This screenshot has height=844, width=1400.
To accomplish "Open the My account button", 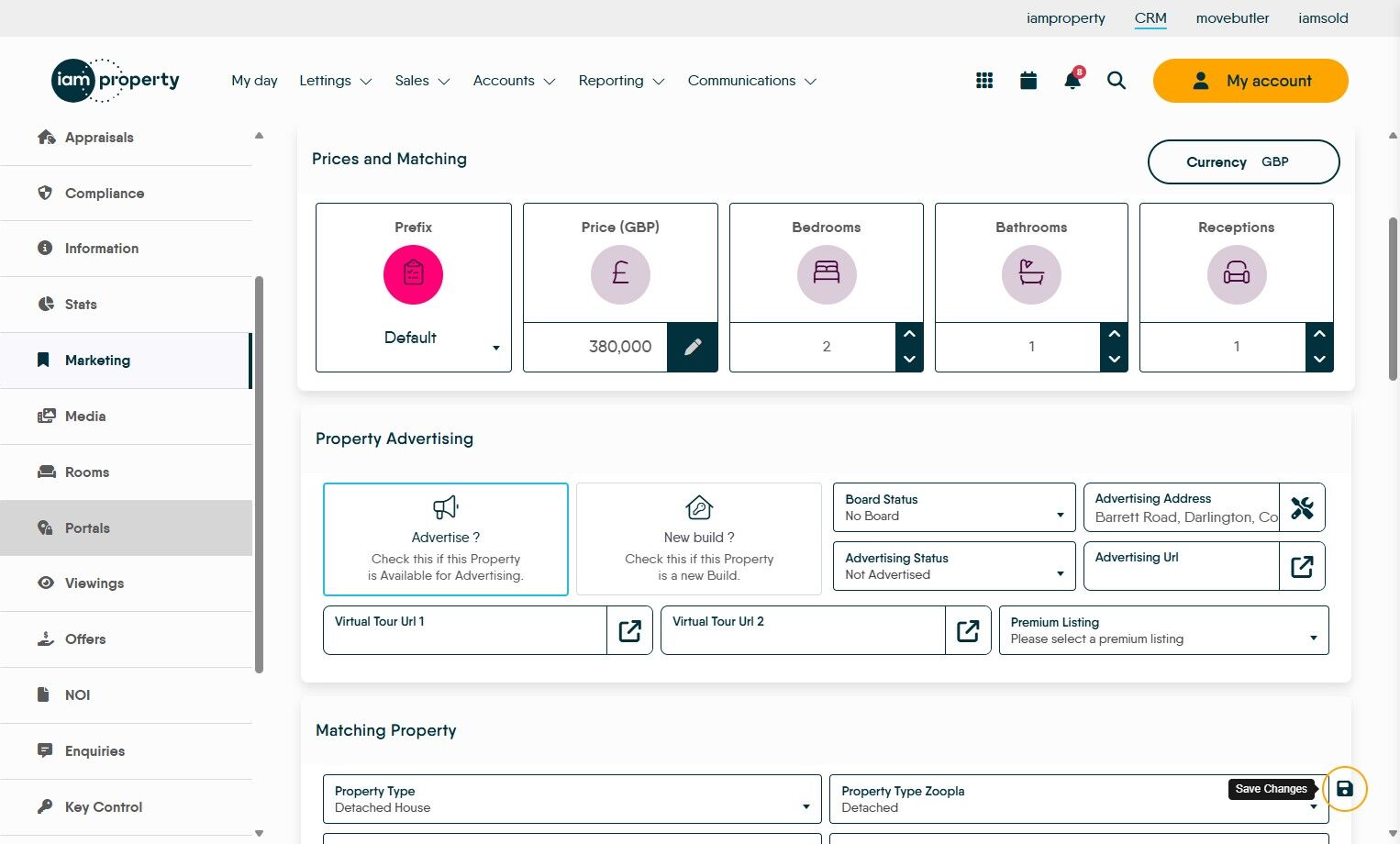I will pyautogui.click(x=1250, y=81).
